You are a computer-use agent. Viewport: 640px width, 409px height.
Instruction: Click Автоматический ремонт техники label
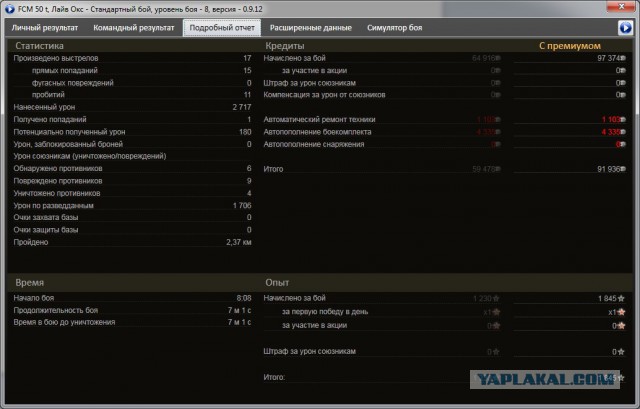point(319,119)
